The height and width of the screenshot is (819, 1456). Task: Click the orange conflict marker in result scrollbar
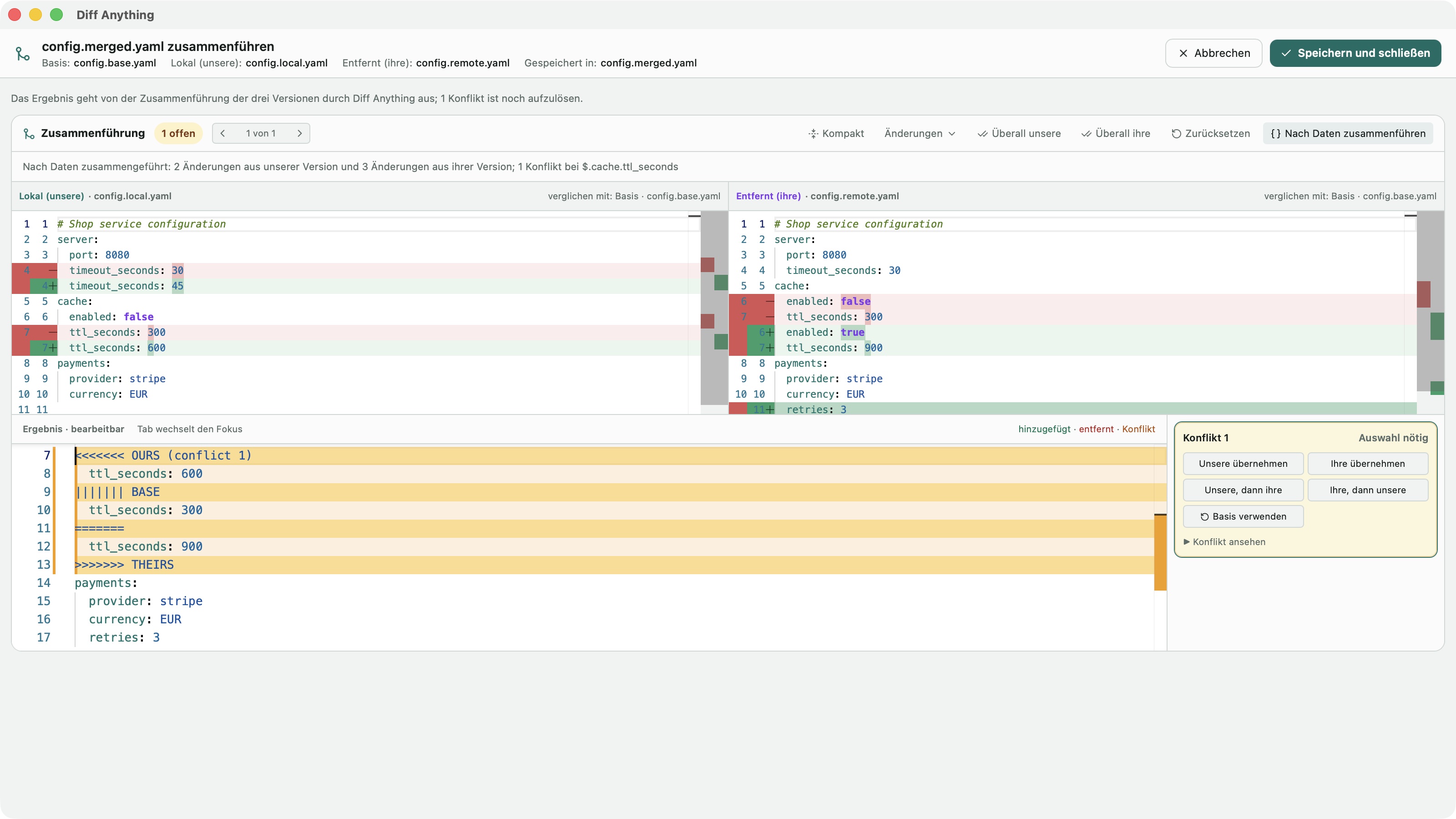[x=1160, y=552]
